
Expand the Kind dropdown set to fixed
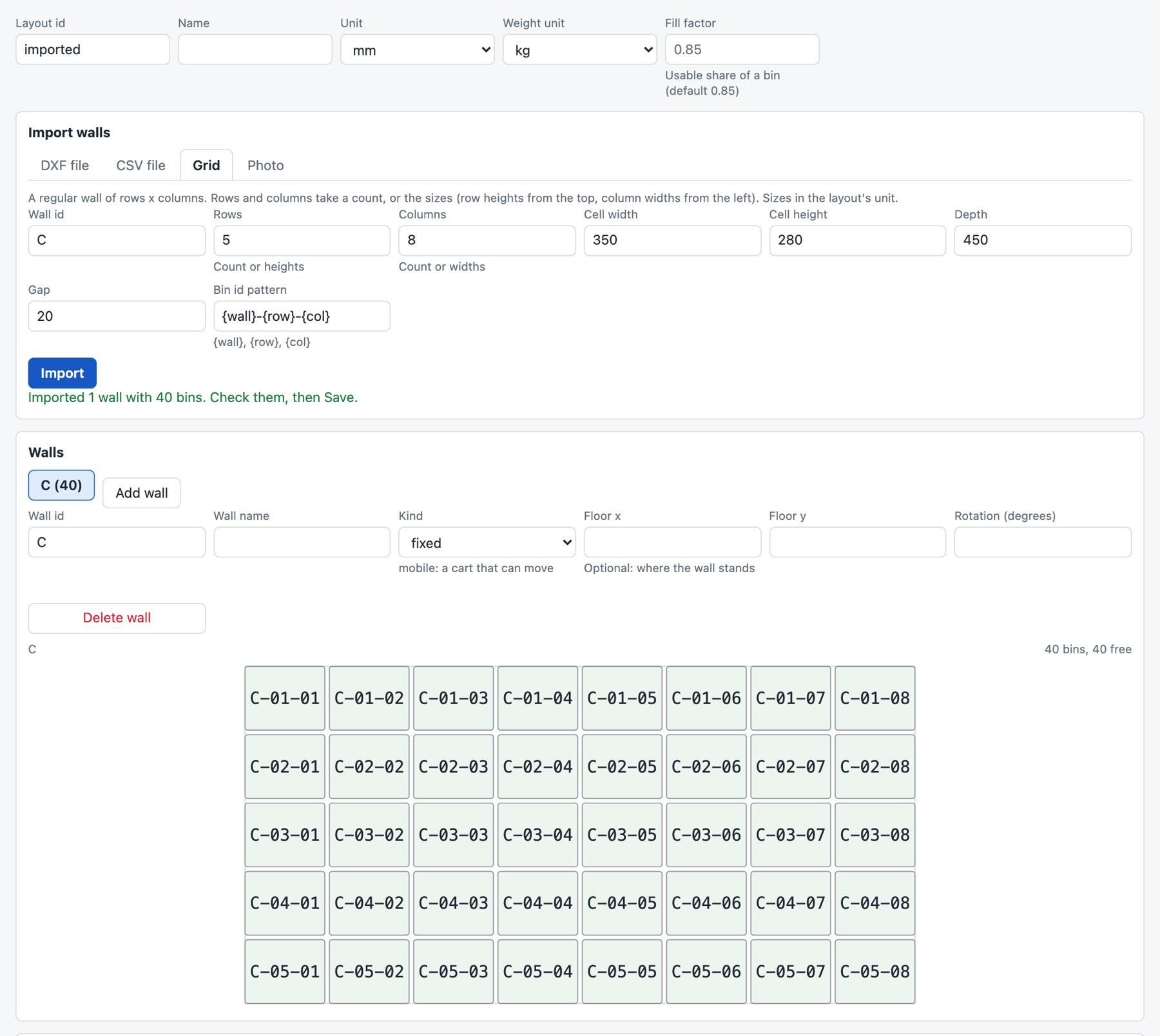[x=487, y=542]
